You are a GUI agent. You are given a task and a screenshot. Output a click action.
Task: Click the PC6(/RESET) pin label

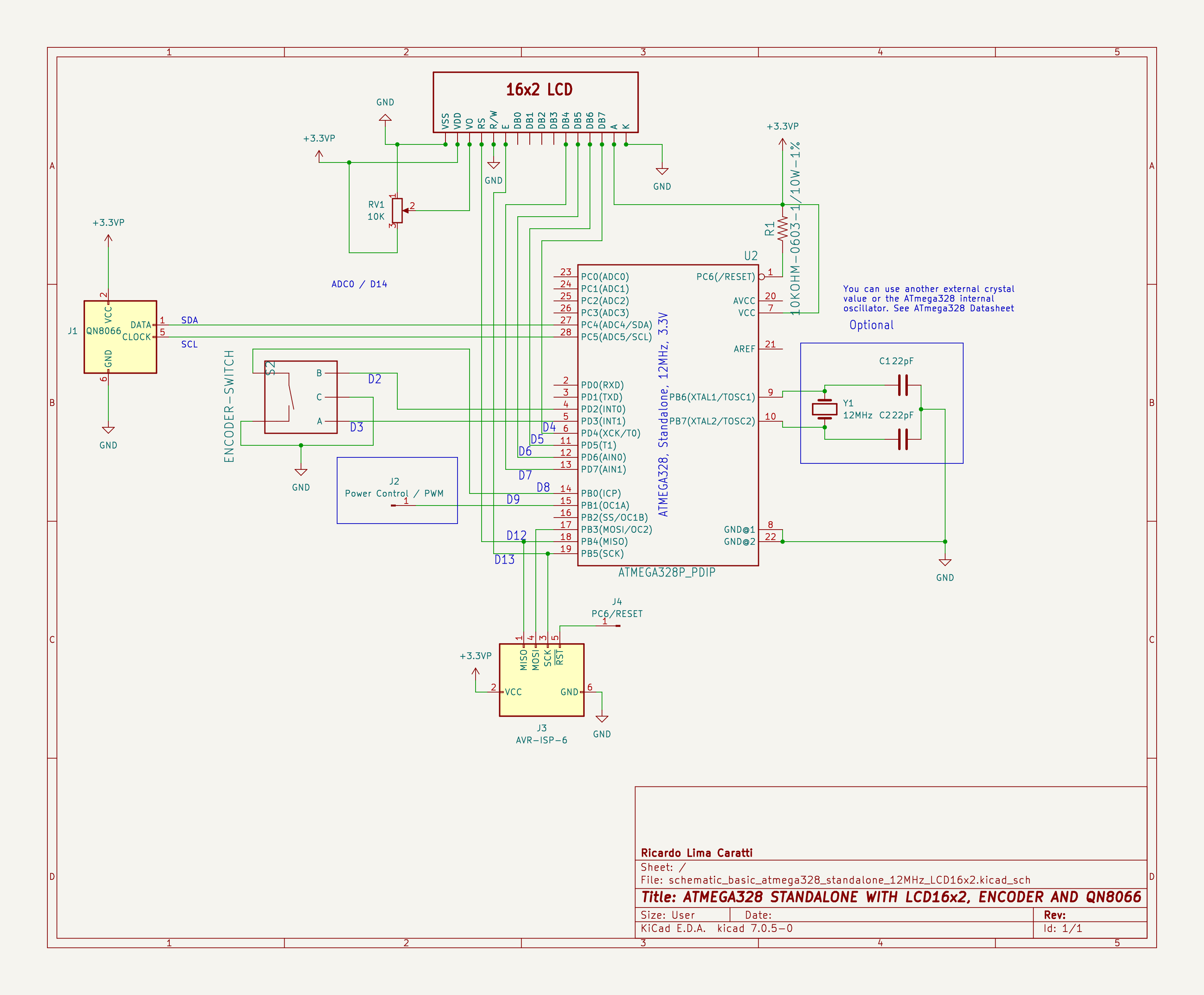click(726, 277)
